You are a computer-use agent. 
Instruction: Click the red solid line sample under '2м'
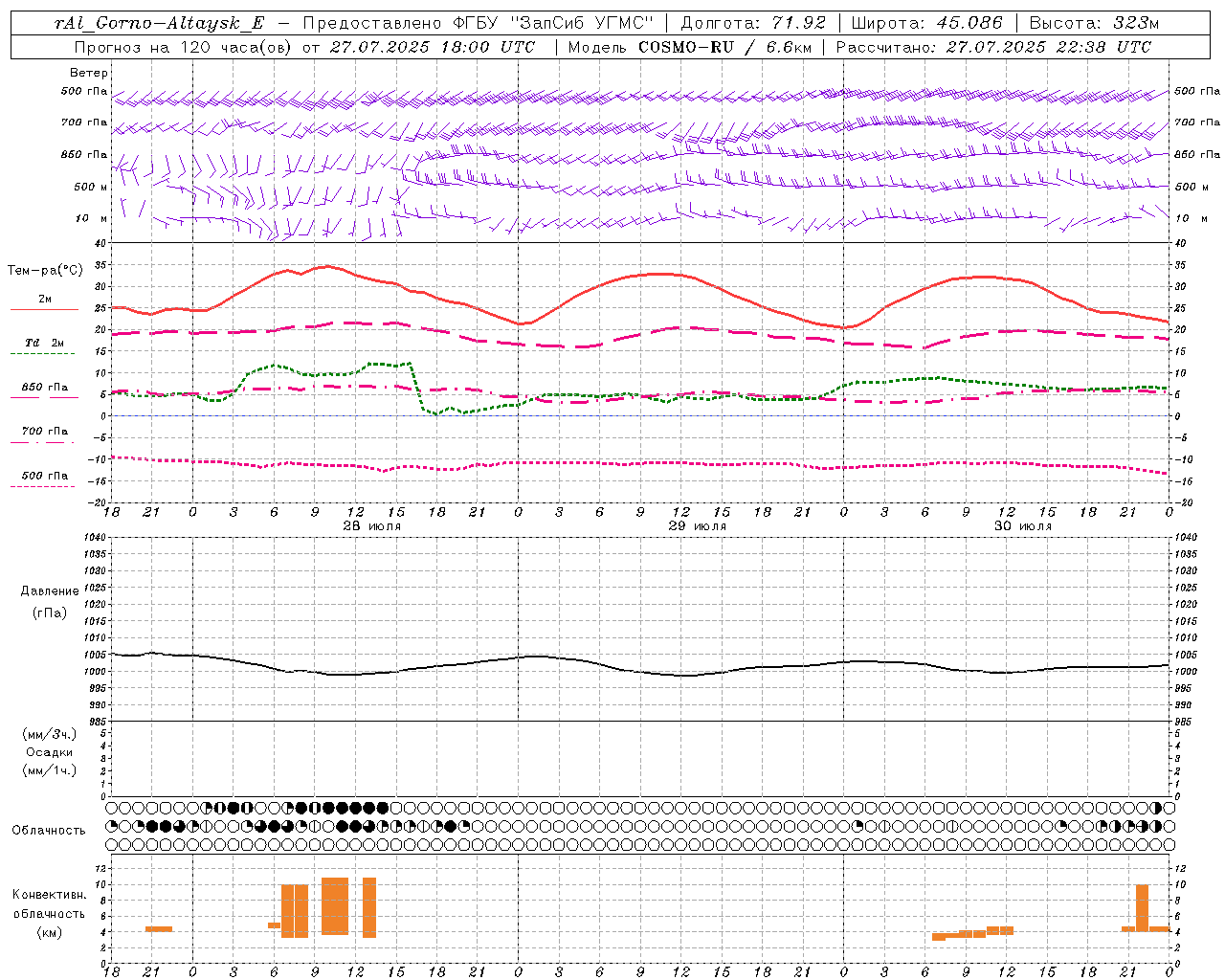pyautogui.click(x=44, y=310)
